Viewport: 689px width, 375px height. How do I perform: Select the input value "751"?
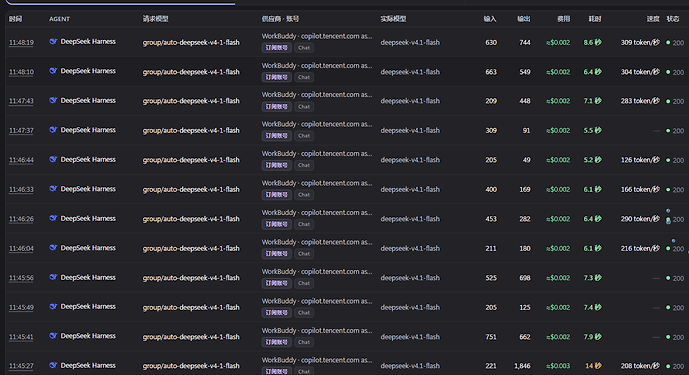point(491,337)
